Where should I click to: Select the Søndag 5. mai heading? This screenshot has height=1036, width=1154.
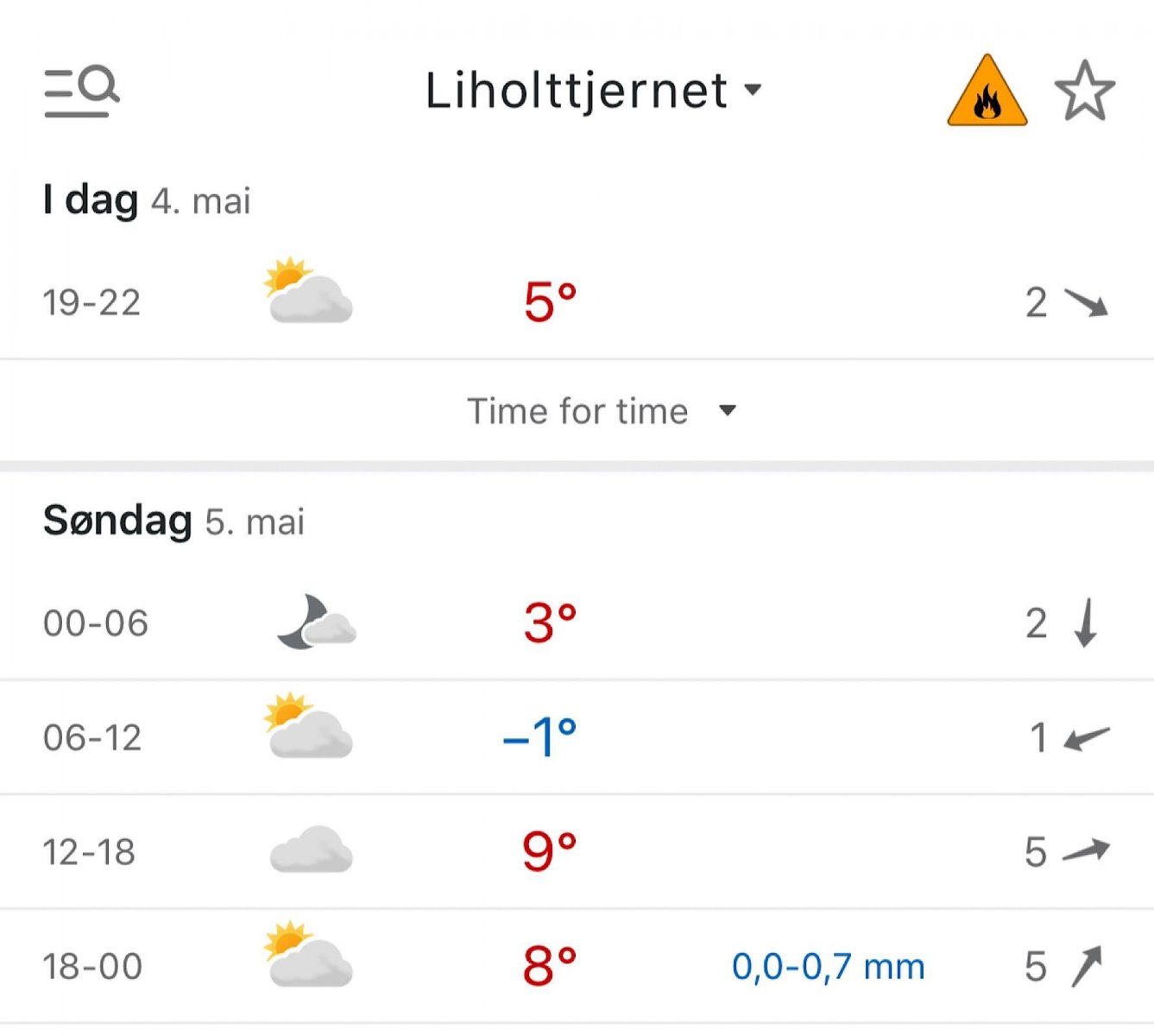[x=173, y=521]
